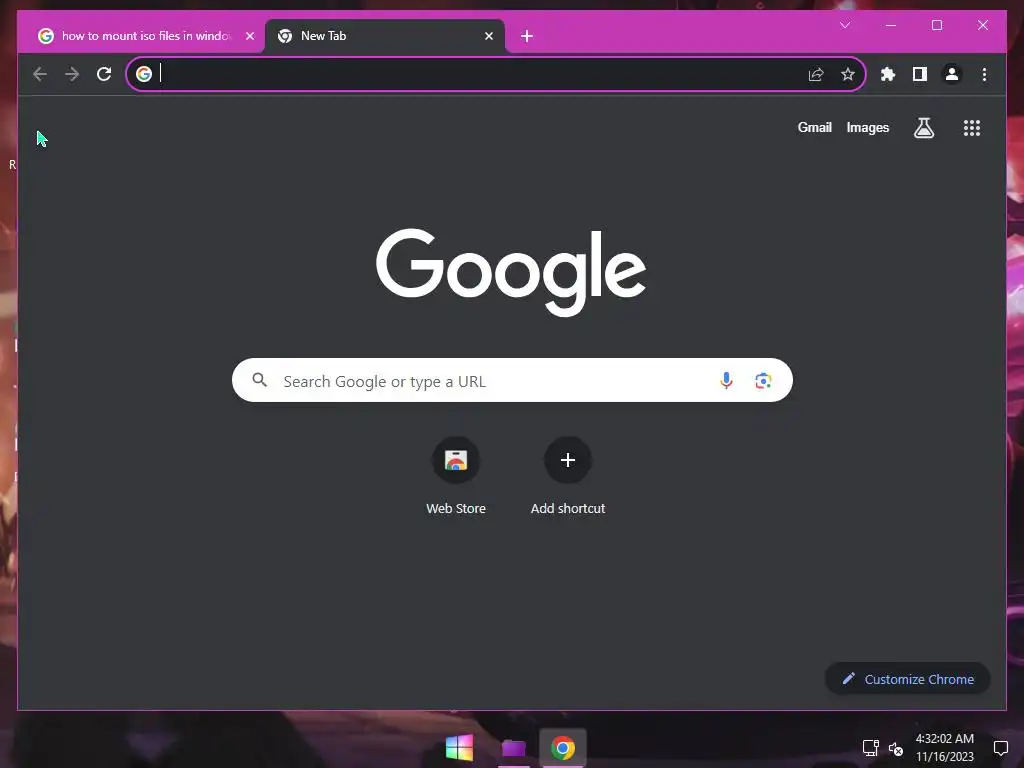Open Chrome's three-dot menu
The width and height of the screenshot is (1024, 768).
[984, 74]
